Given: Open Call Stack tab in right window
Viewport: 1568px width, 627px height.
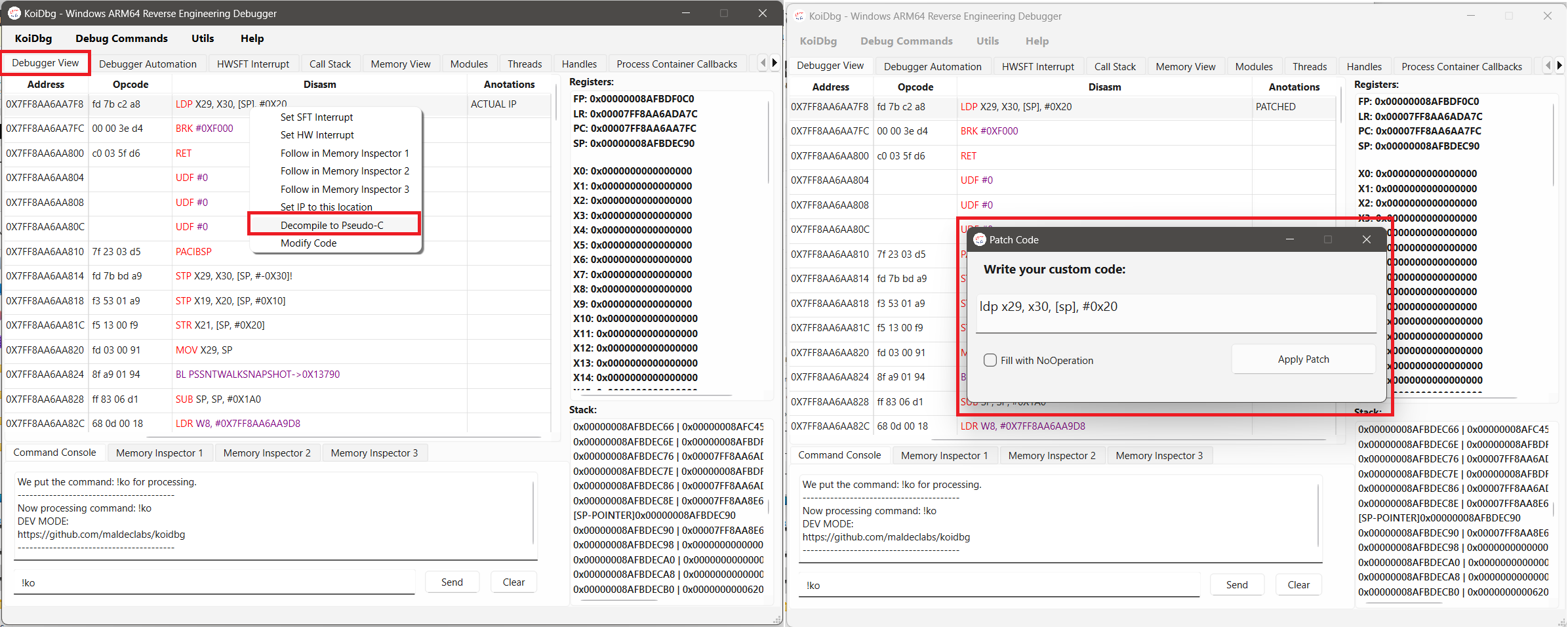Looking at the screenshot, I should click(x=1115, y=66).
